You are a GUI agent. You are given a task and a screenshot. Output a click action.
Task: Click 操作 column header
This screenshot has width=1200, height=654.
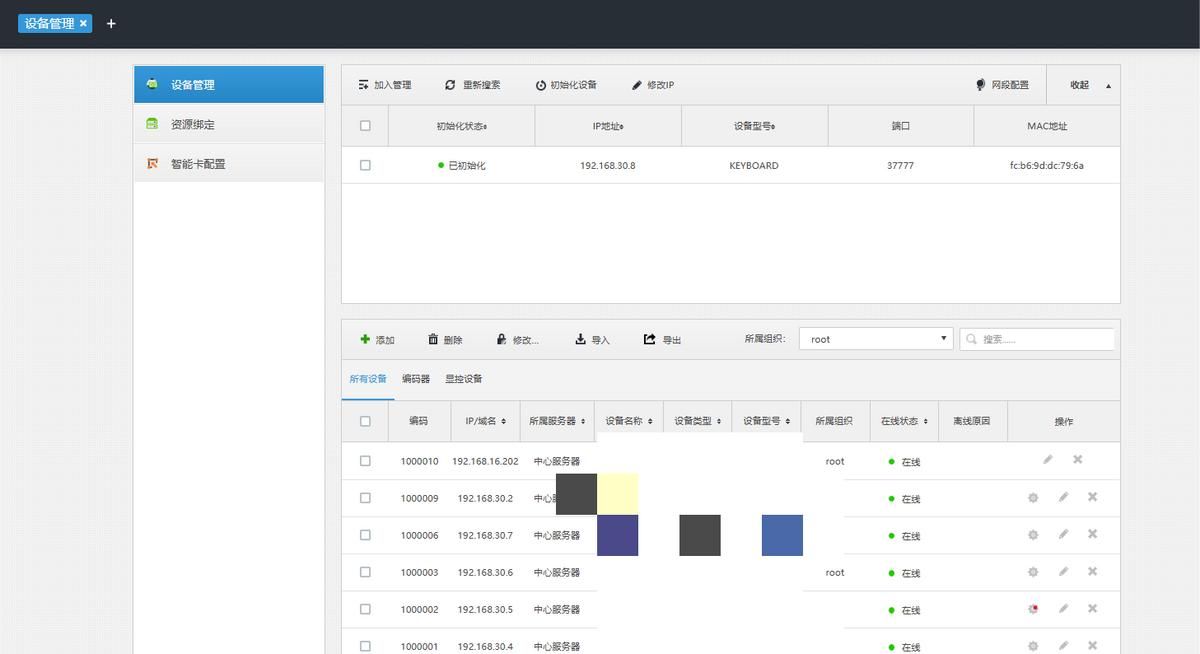tap(1064, 421)
